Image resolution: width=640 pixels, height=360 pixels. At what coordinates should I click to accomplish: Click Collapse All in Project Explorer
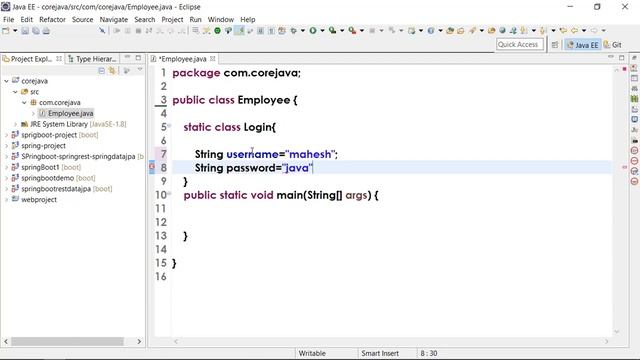(101, 71)
